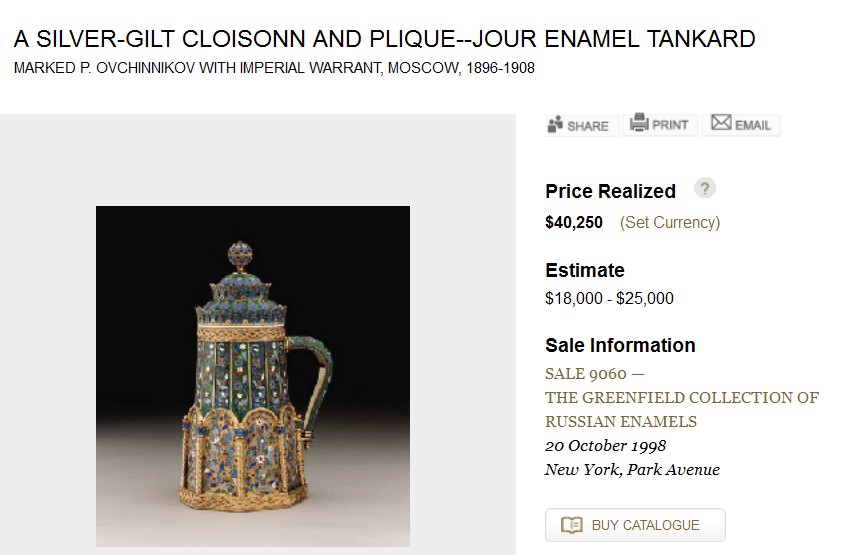Open the Price Realized help question mark

(705, 189)
